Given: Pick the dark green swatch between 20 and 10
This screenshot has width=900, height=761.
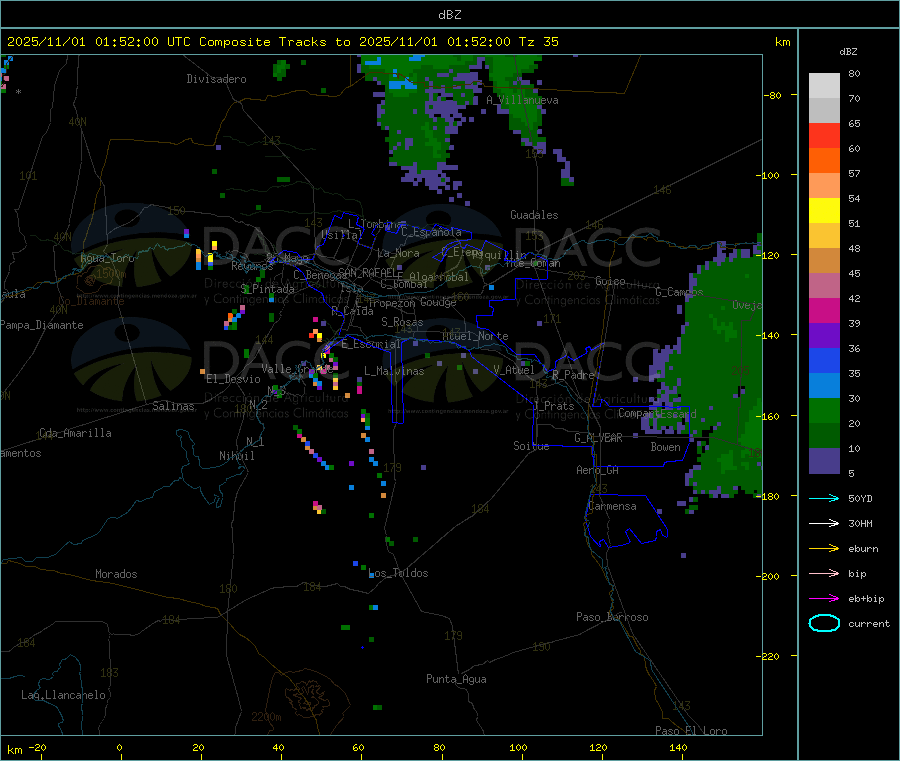Looking at the screenshot, I should [x=824, y=436].
